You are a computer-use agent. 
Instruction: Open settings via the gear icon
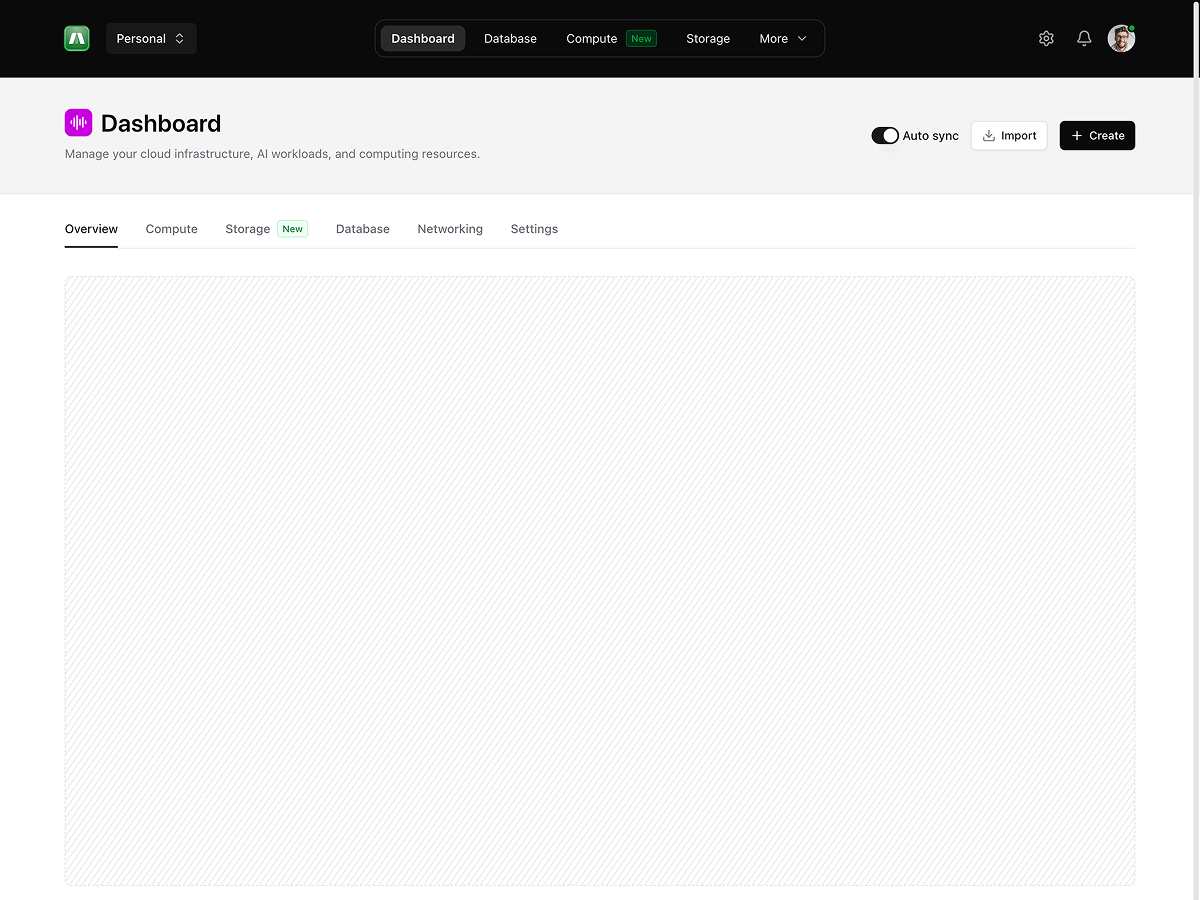[x=1046, y=39]
